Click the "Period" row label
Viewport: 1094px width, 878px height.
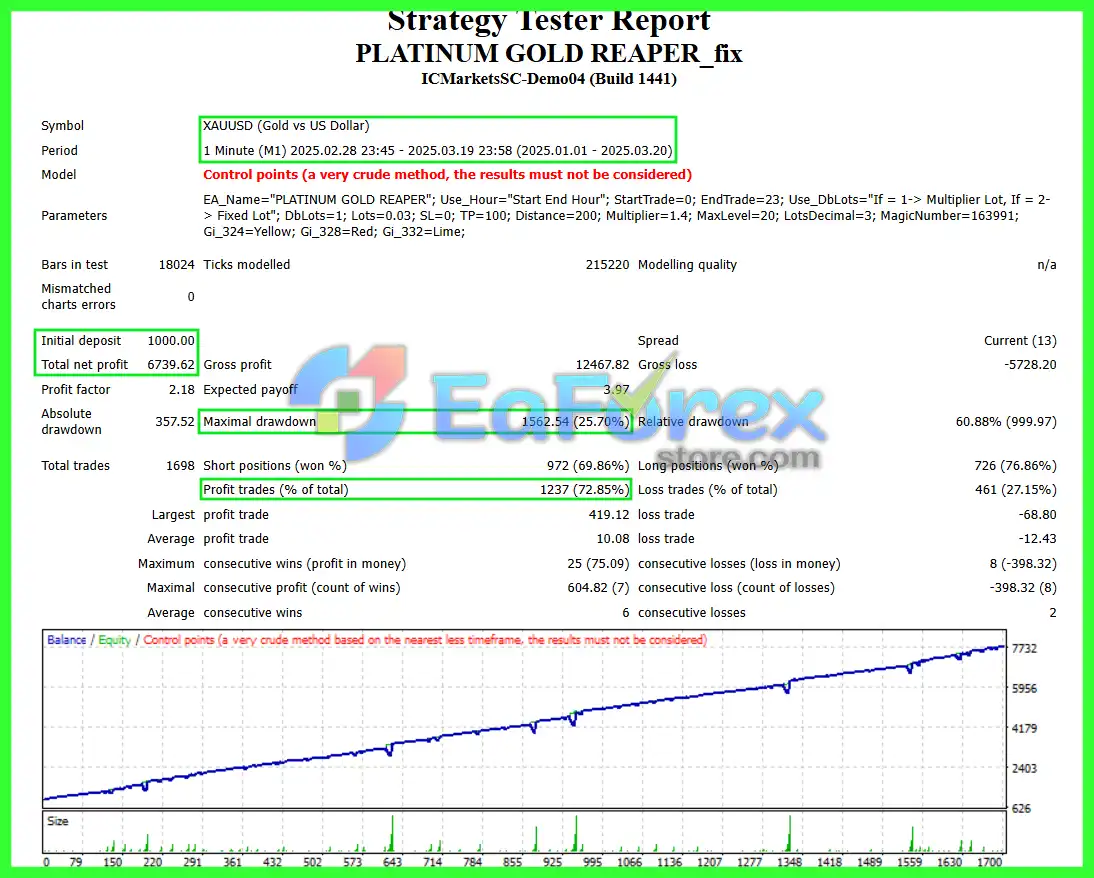[x=59, y=150]
